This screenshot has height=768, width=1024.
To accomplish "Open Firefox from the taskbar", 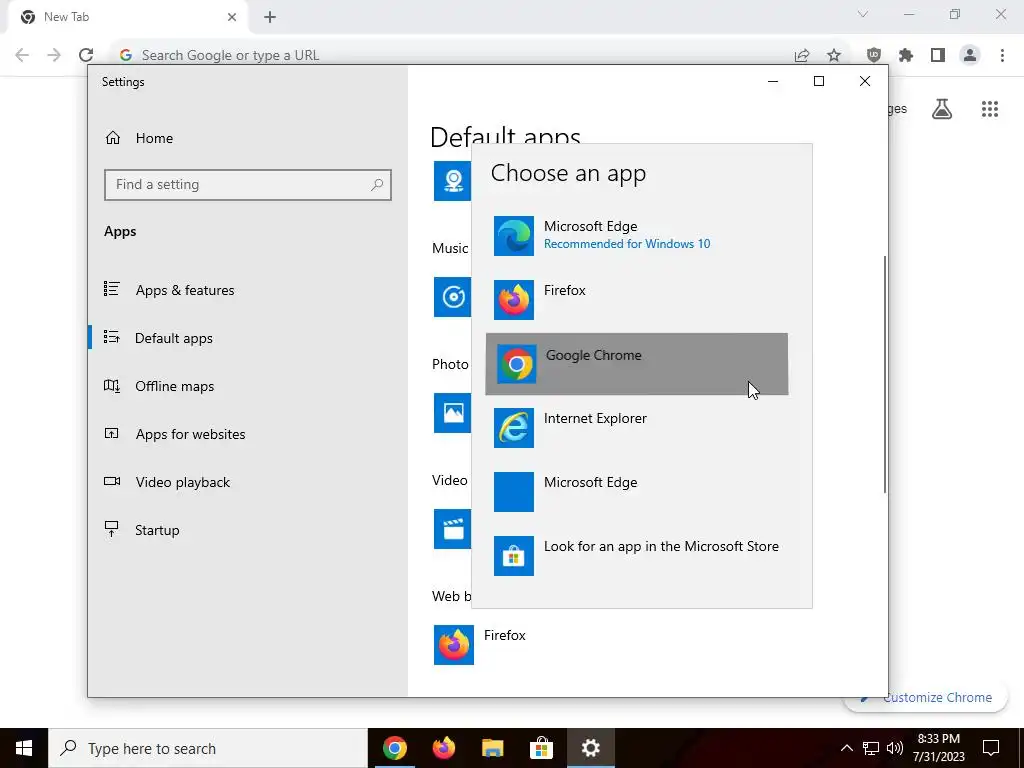I will 443,748.
